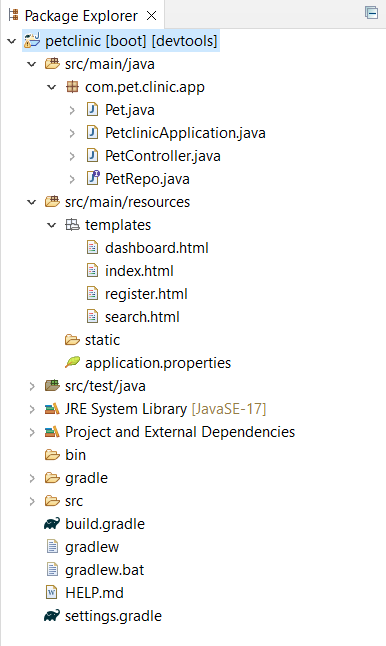Viewport: 386px width, 646px height.
Task: Expand the JRE System Library node
Action: point(32,410)
